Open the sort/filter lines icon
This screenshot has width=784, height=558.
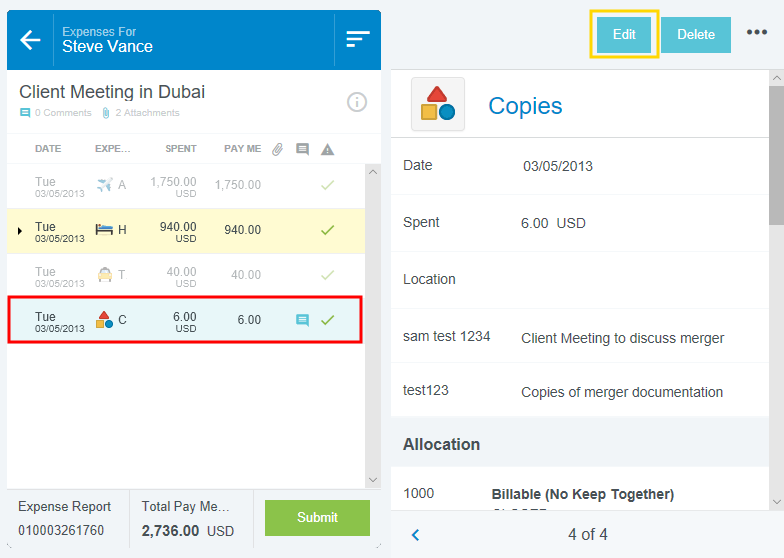[x=357, y=39]
